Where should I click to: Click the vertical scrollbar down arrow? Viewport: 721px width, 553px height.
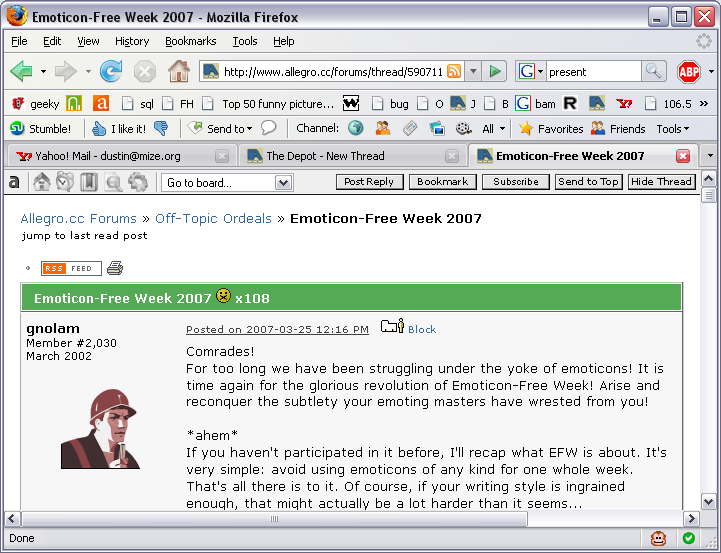coord(709,500)
